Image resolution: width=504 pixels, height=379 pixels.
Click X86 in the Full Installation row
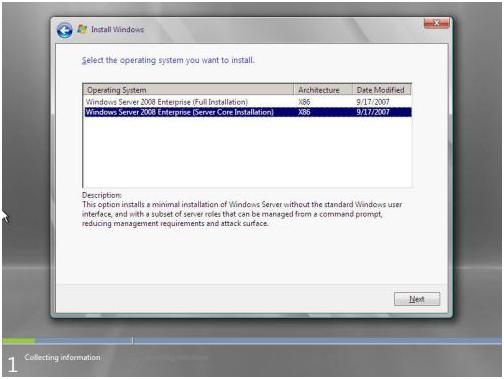[304, 102]
